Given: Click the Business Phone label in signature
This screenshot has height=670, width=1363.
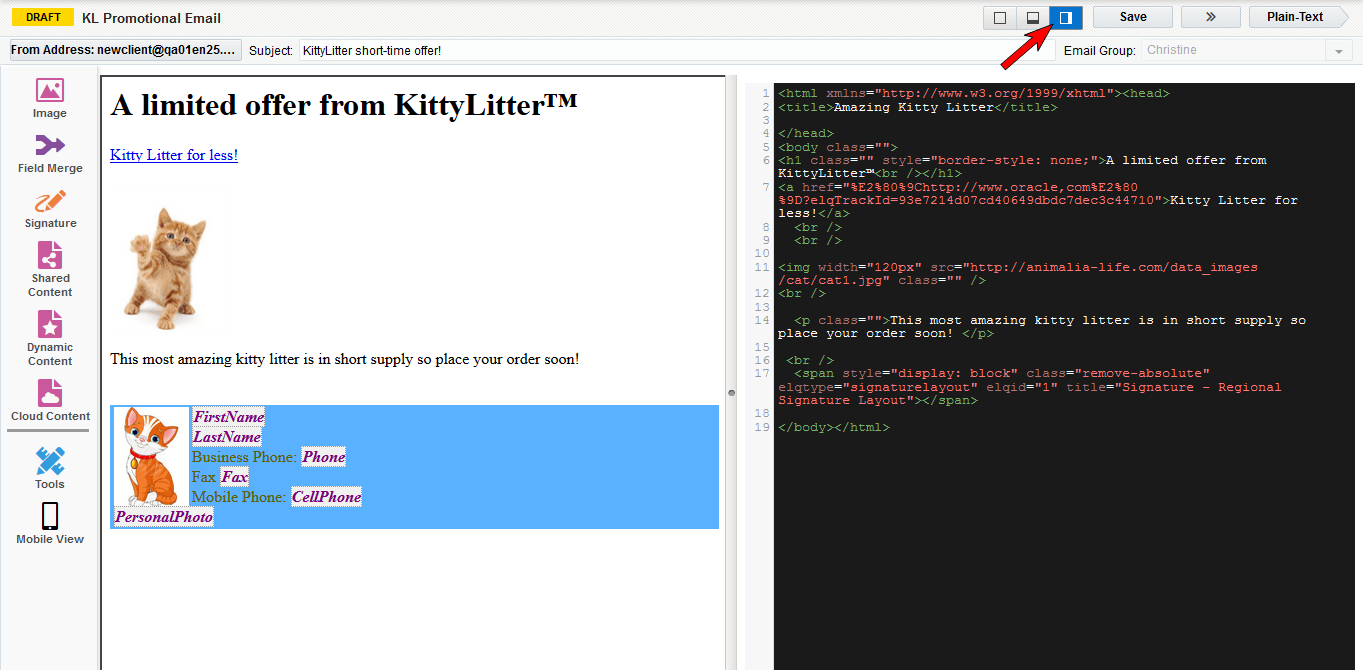Looking at the screenshot, I should 244,457.
